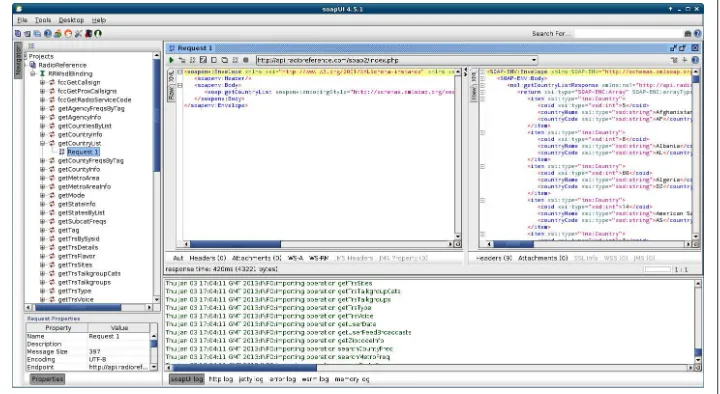Screen dimensions: 720x394
Task: Click the log panel horizontal scrollbar
Action: point(431,368)
